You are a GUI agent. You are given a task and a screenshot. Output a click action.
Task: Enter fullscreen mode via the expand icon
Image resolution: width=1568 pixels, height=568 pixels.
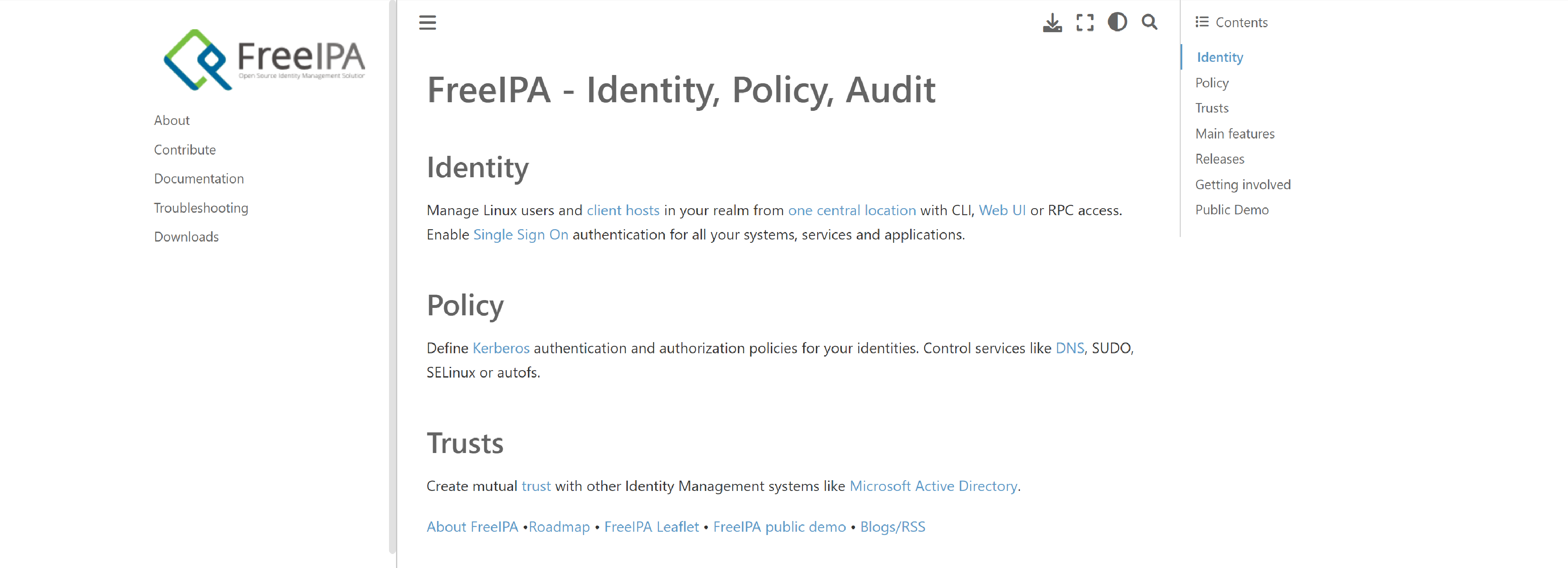(1085, 23)
